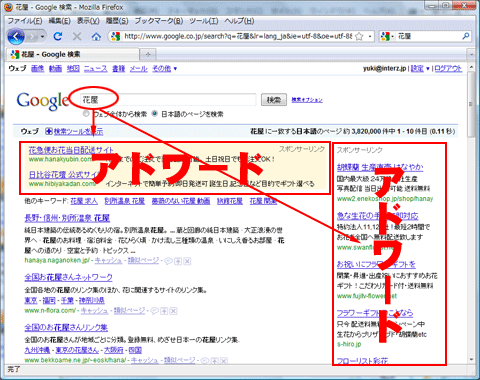Click related keyword 薔薇のない花屋 動画
The height and width of the screenshot is (380, 480).
point(181,201)
